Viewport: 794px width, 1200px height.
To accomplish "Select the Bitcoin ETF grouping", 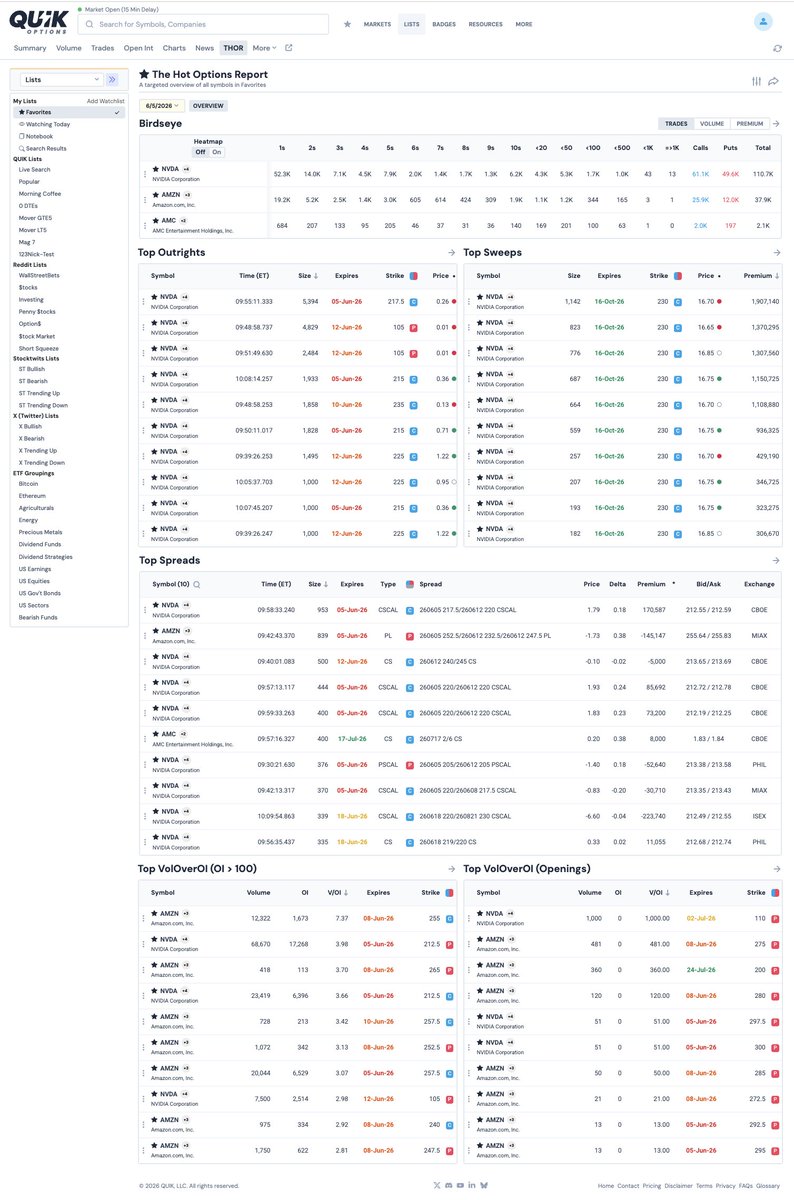I will pyautogui.click(x=28, y=483).
